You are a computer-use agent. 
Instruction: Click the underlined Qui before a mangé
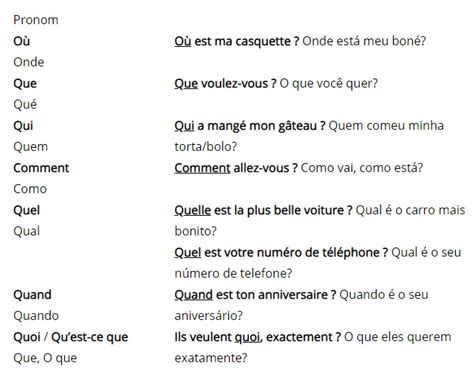tap(184, 126)
